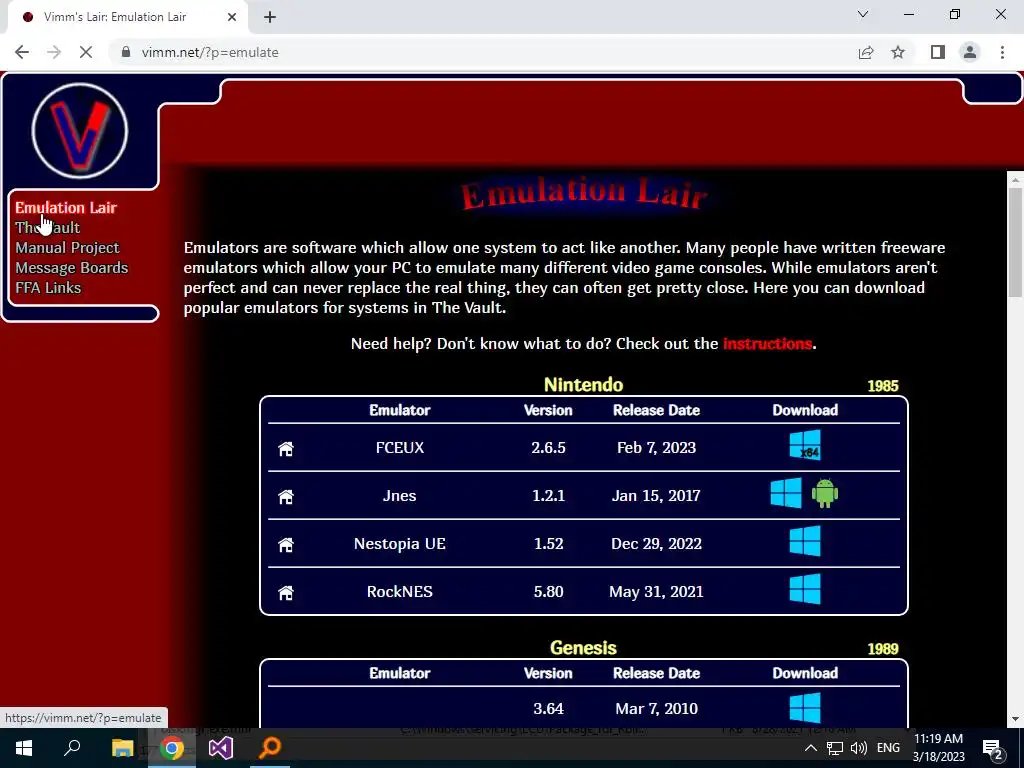Viewport: 1024px width, 768px height.
Task: Bookmark this page with the star
Action: (x=898, y=52)
